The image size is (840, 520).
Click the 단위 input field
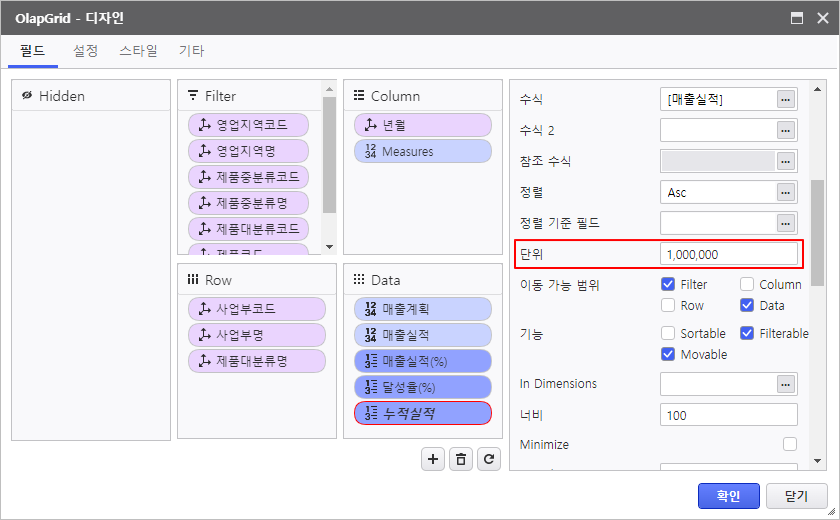(x=728, y=254)
